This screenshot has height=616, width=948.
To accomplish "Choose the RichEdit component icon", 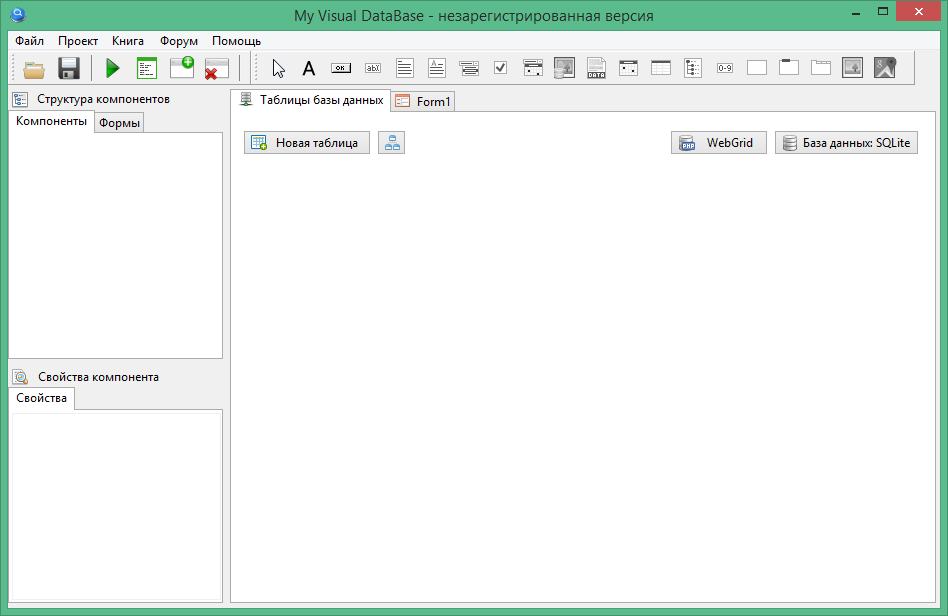I will [x=437, y=68].
